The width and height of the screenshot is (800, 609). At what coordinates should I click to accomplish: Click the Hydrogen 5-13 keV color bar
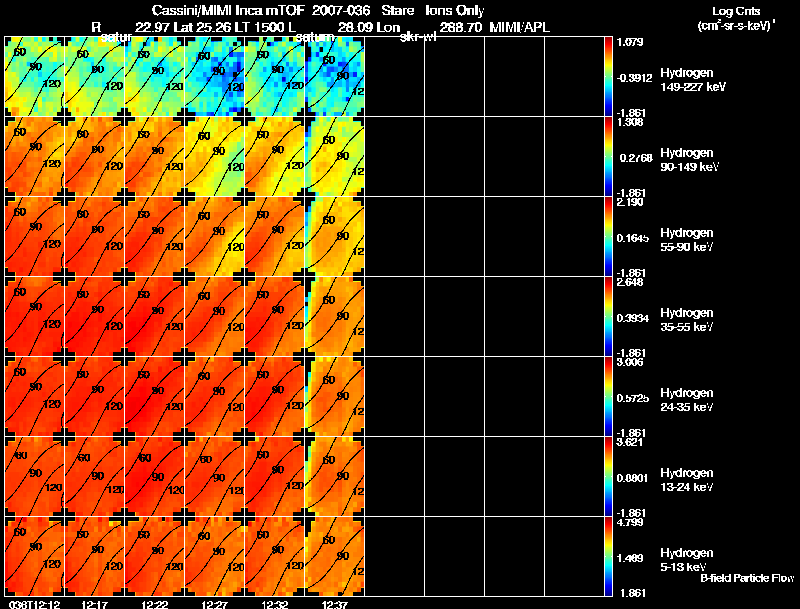pos(608,556)
